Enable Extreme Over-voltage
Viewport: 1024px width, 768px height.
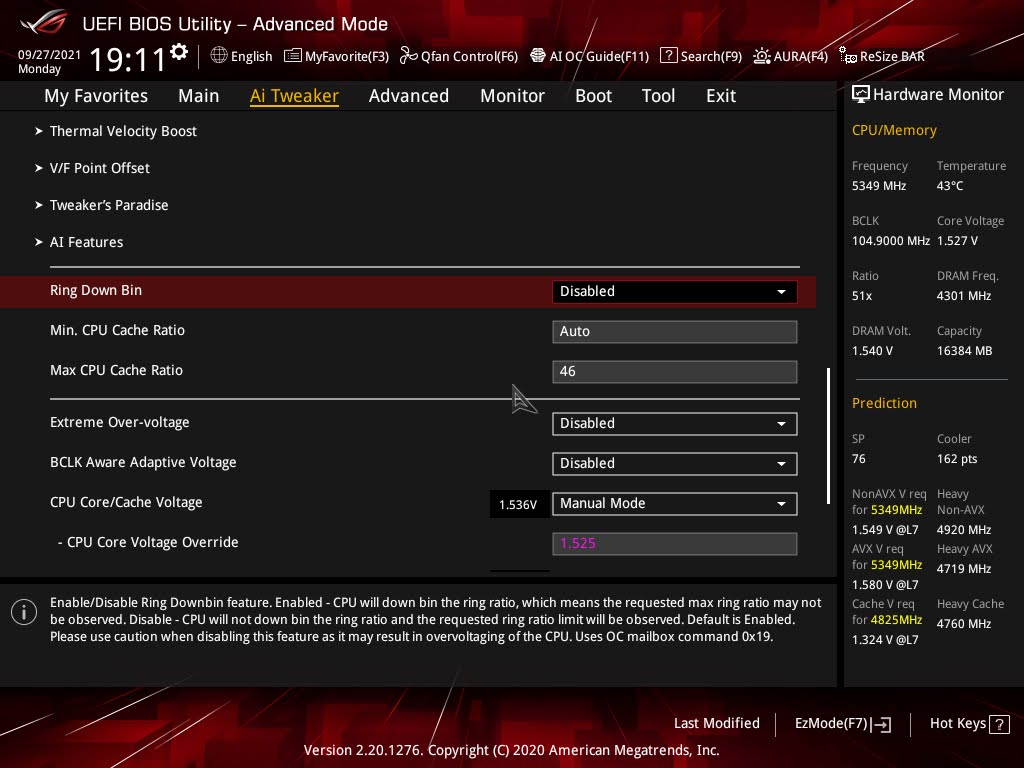pos(674,423)
